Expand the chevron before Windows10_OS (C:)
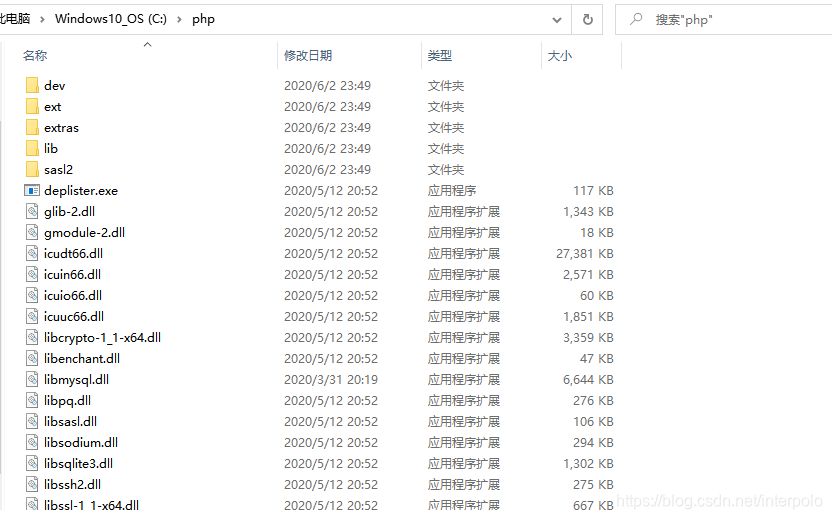832x519 pixels. pos(42,20)
